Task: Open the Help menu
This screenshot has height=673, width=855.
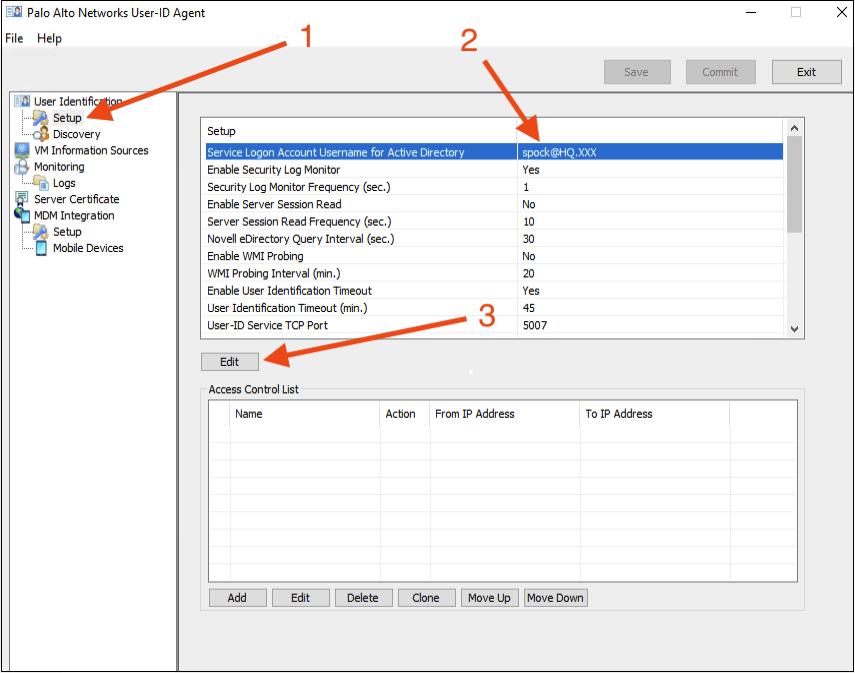Action: (49, 38)
